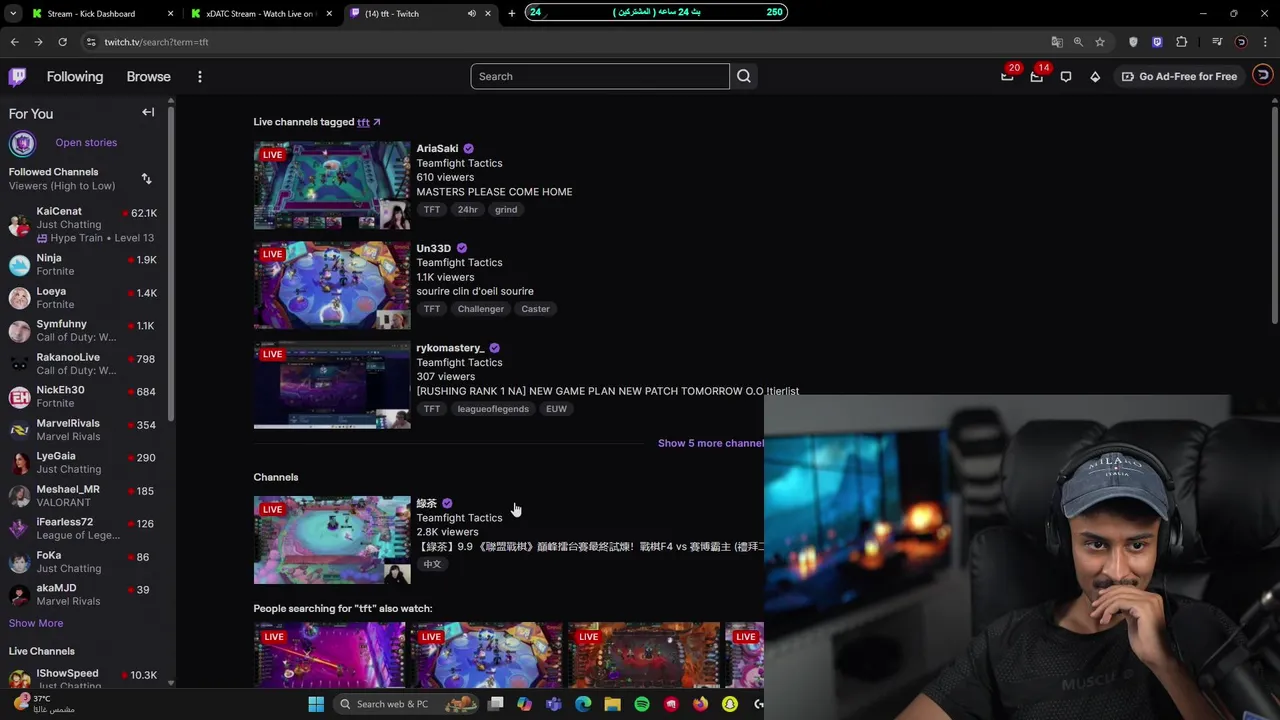Open the shield extension icon in toolbar
Viewport: 1280px width, 720px height.
pyautogui.click(x=1133, y=42)
